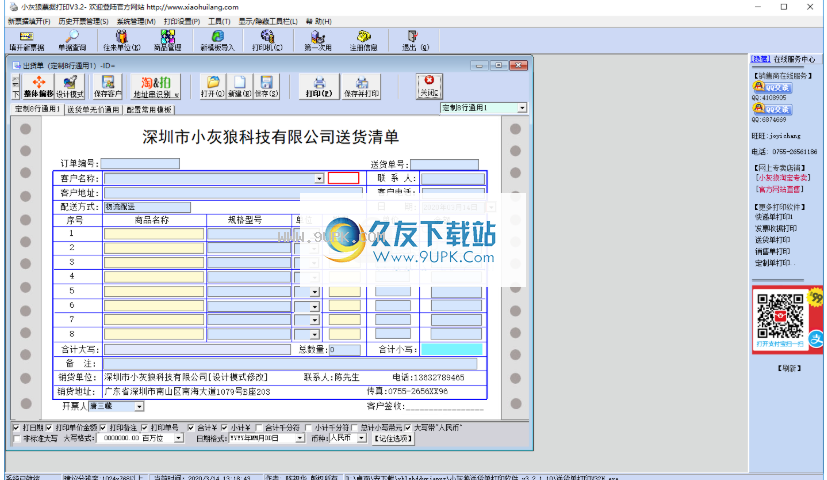Screen dimensions: 827x480
Task: Click the Alipay QR code image
Action: [x=780, y=316]
